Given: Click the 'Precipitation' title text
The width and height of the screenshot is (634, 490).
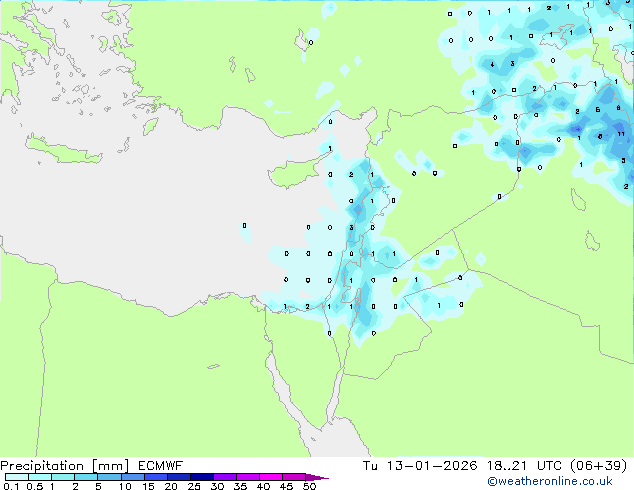Looking at the screenshot, I should click(42, 466).
